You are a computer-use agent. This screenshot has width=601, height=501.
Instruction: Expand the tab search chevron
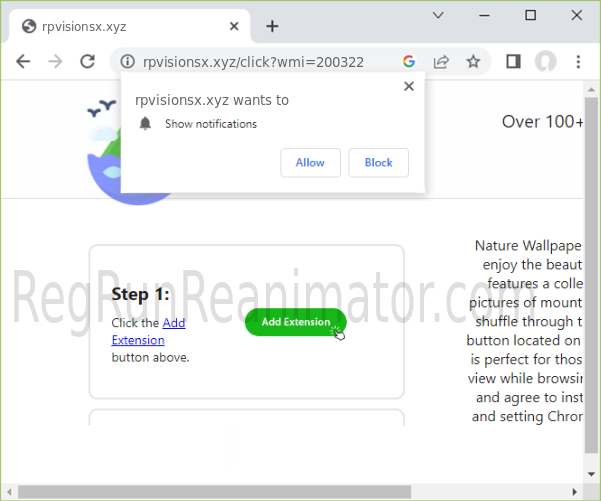(438, 15)
